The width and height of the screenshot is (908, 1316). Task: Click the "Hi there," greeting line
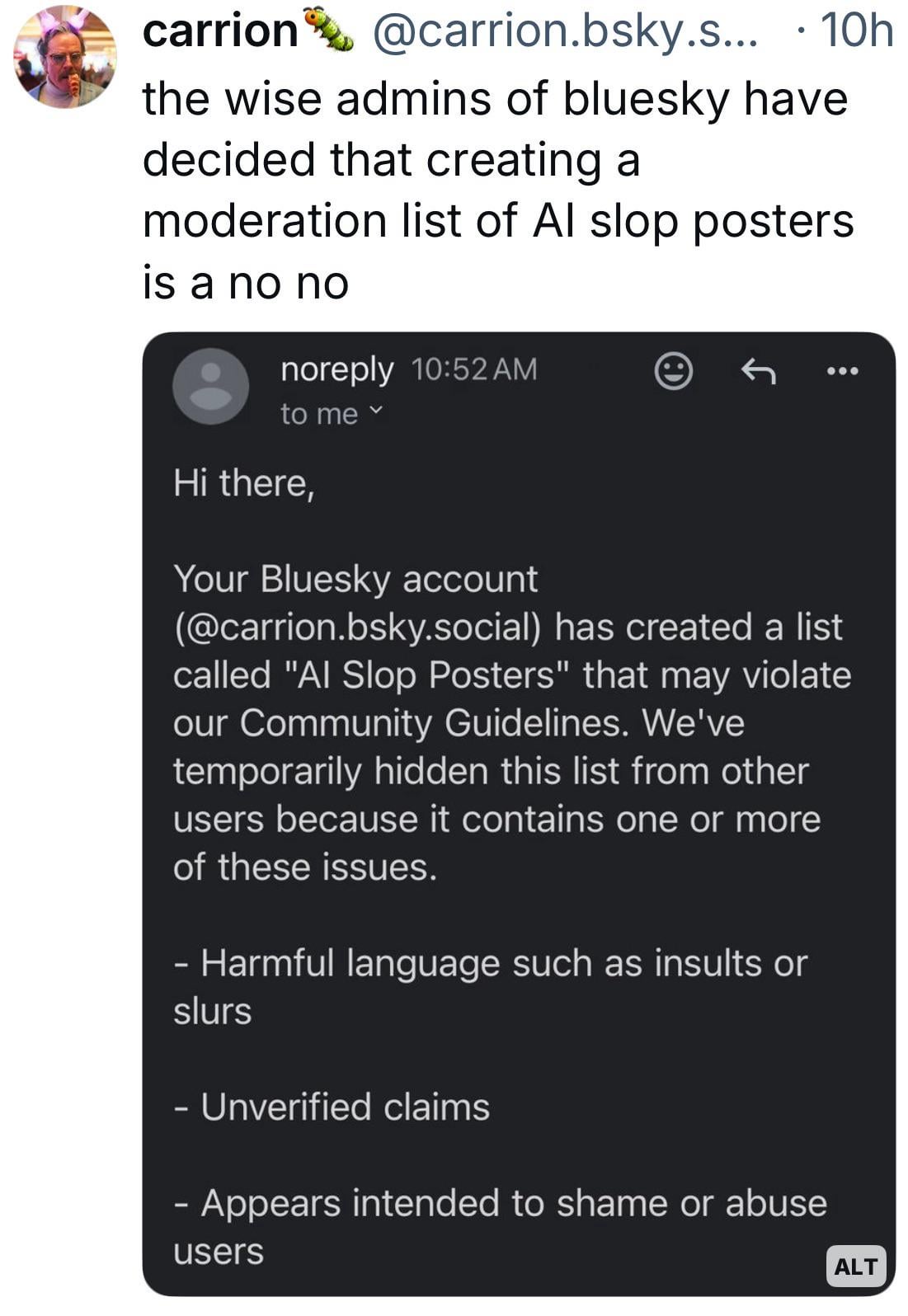[244, 483]
